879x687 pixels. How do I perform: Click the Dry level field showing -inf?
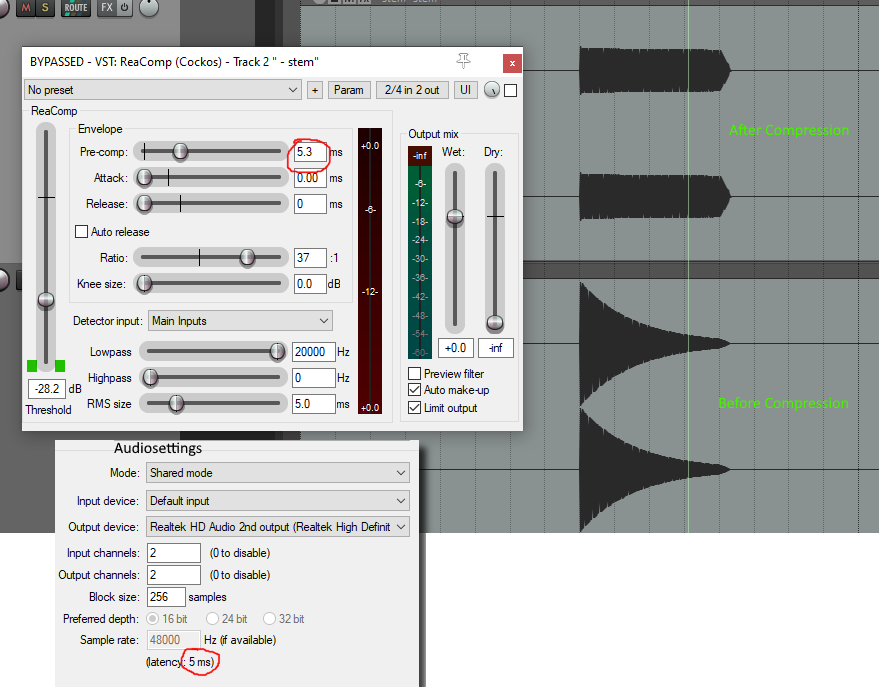(496, 348)
